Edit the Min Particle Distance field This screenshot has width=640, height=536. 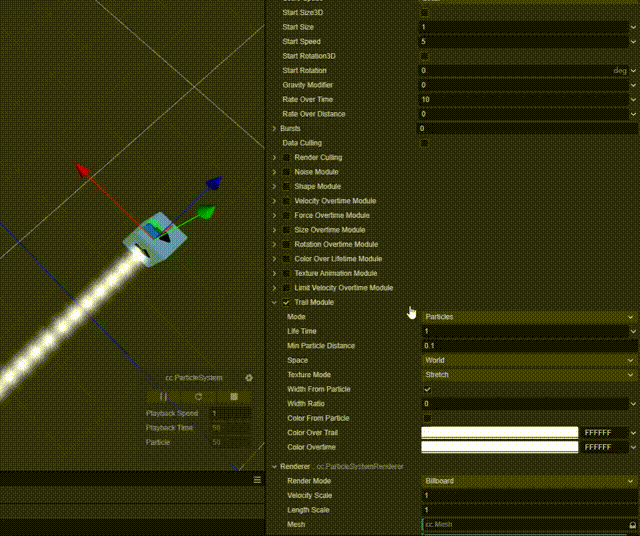click(529, 346)
